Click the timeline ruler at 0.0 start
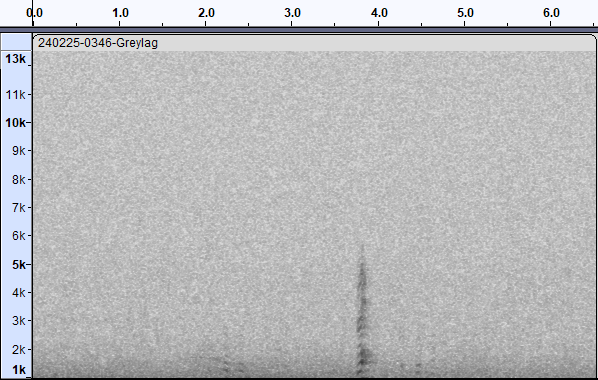The image size is (598, 380). pos(34,13)
